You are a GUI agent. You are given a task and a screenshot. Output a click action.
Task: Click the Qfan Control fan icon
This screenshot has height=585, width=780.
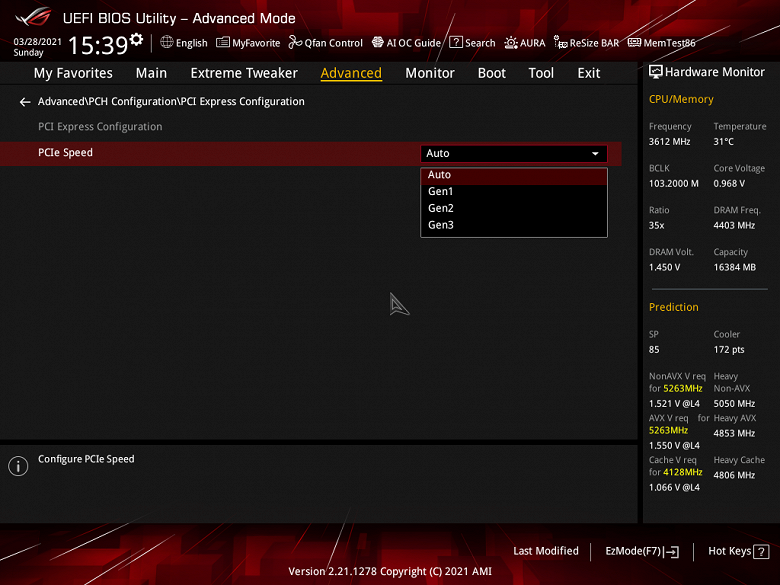(x=295, y=42)
